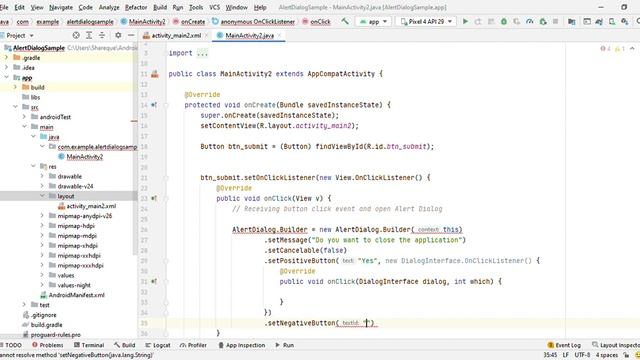Click the related XML file gutter icon at line 11
The width and height of the screenshot is (640, 360).
pyautogui.click(x=155, y=74)
